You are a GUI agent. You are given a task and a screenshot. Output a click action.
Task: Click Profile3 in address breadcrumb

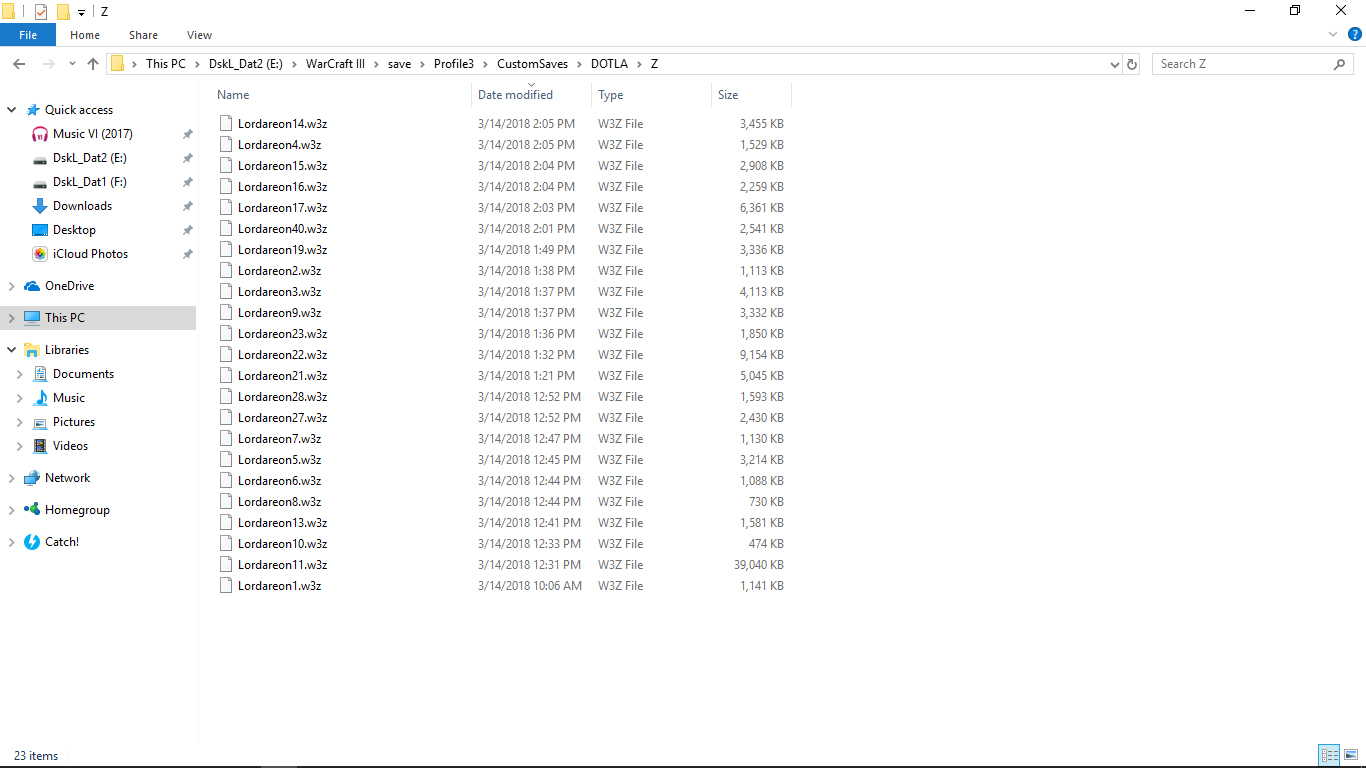[x=453, y=64]
